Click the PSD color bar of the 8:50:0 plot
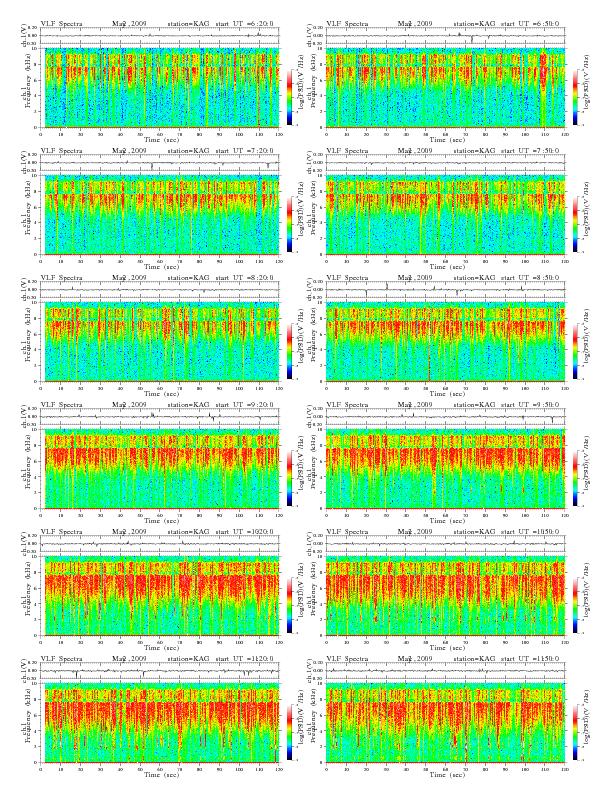 coord(575,351)
